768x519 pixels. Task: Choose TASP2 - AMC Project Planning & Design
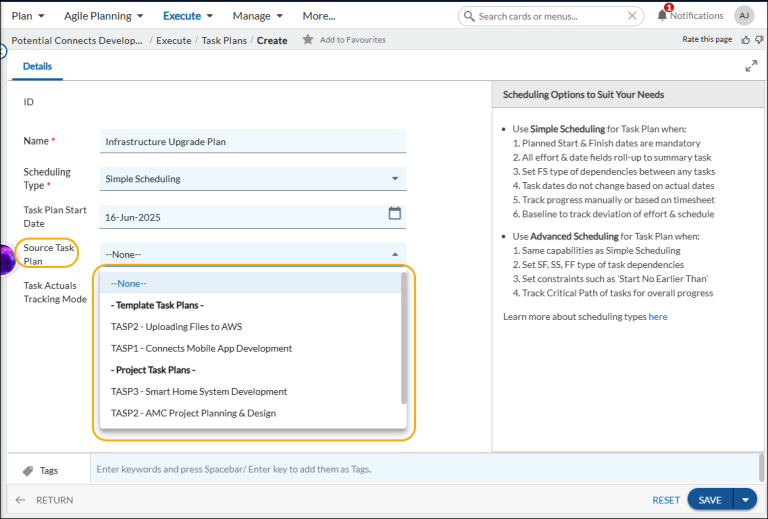(x=251, y=413)
